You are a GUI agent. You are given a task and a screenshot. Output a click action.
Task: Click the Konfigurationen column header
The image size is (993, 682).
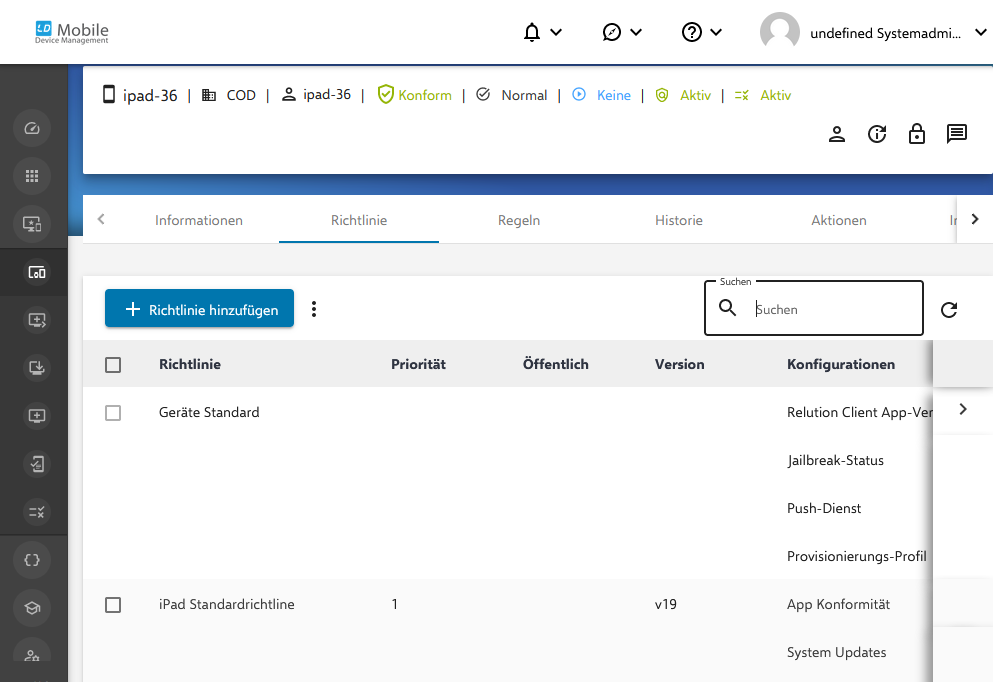pyautogui.click(x=841, y=364)
